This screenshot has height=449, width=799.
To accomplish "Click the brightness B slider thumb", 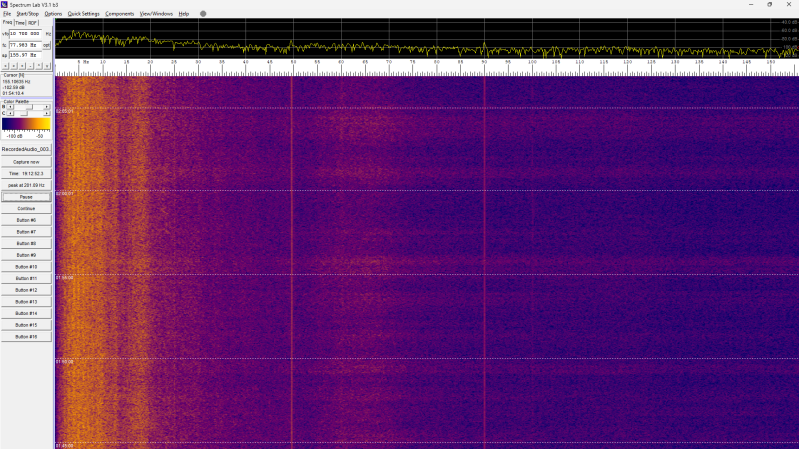I will [x=30, y=107].
